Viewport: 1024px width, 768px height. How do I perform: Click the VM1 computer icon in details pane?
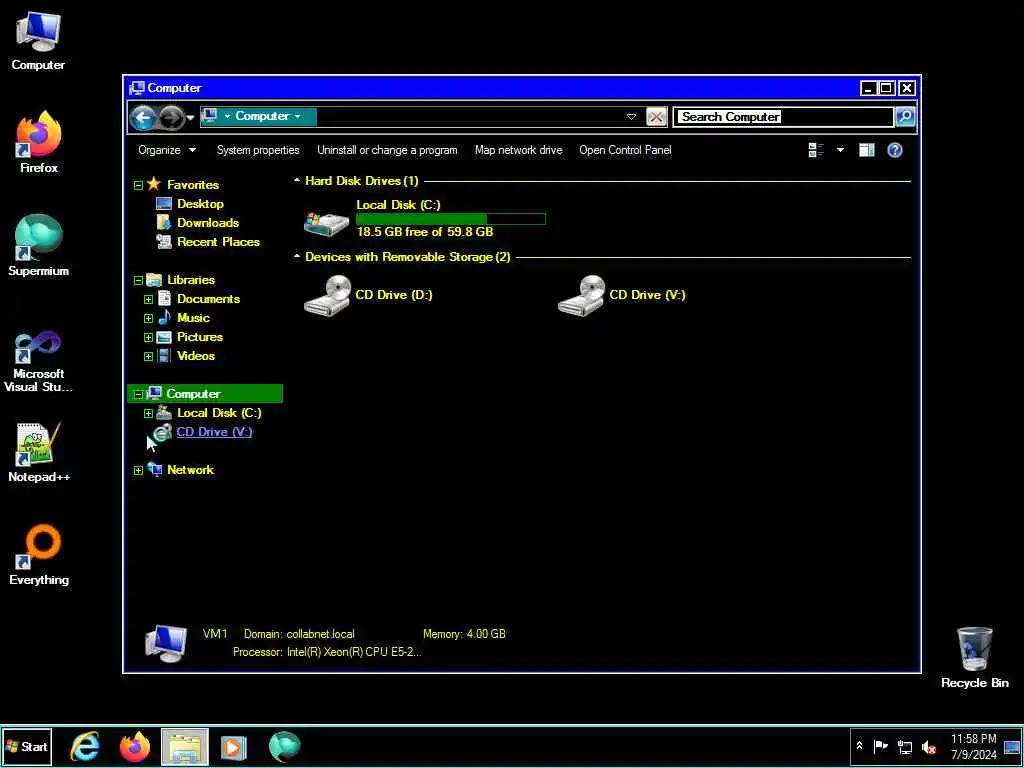click(166, 643)
